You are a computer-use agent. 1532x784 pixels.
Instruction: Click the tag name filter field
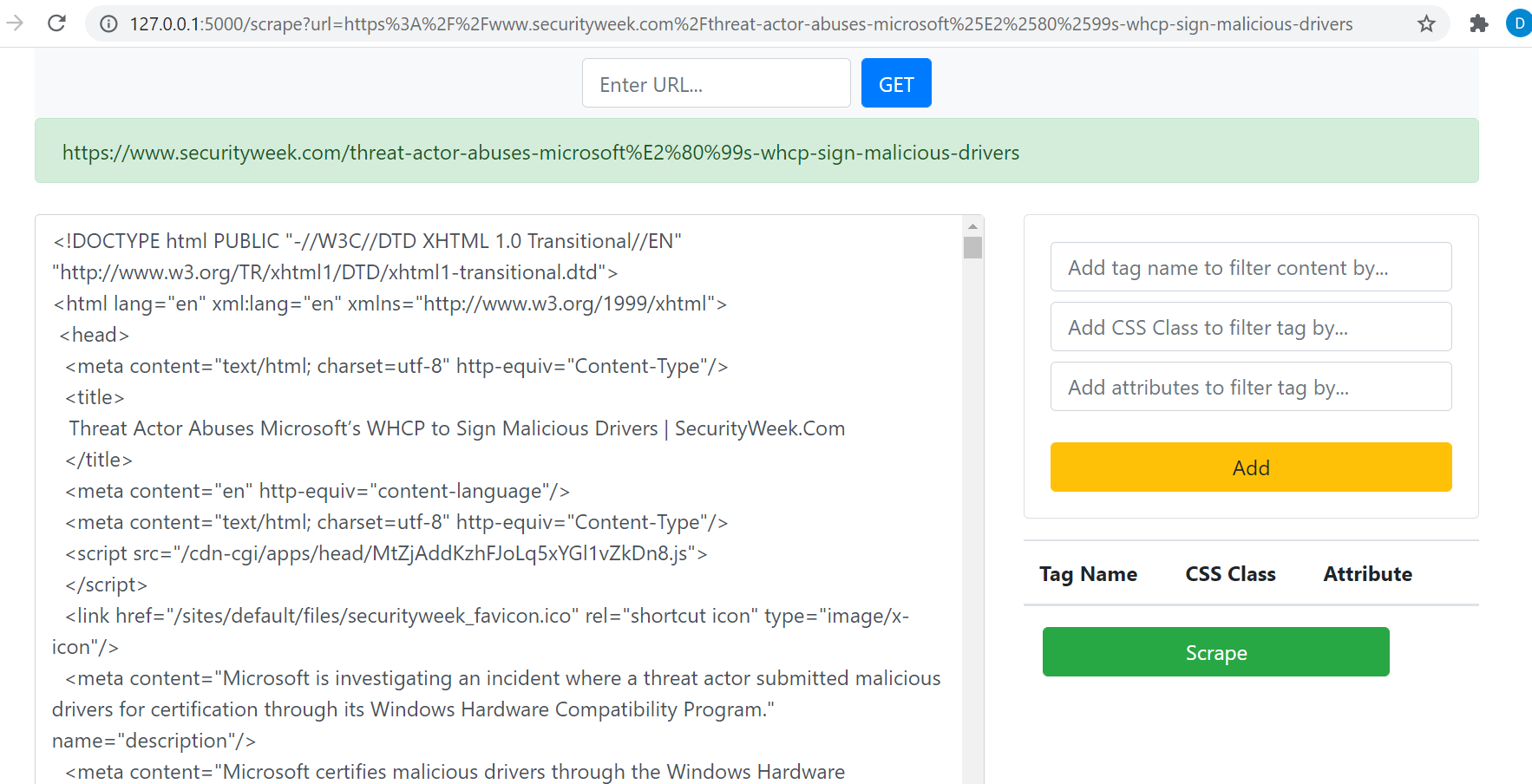pyautogui.click(x=1251, y=267)
